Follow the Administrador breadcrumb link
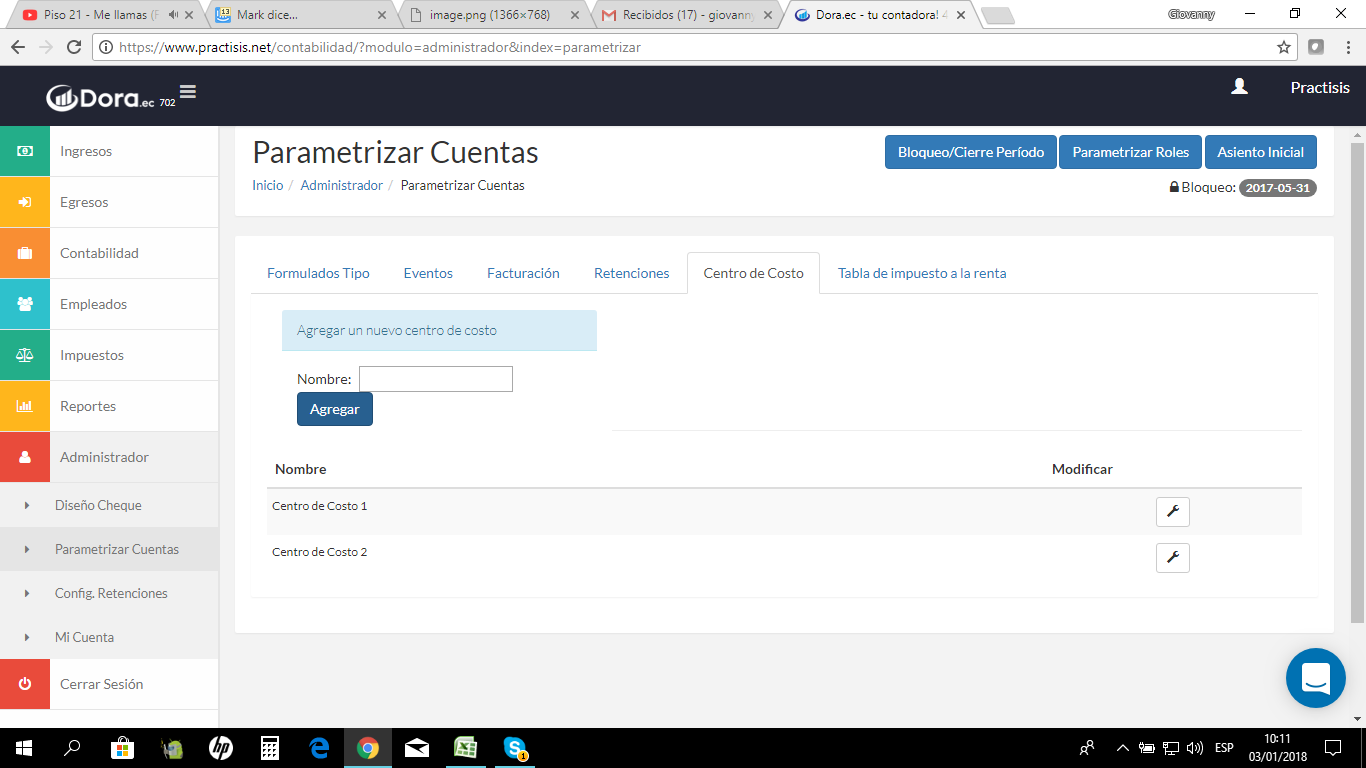Viewport: 1366px width, 768px height. coord(342,185)
